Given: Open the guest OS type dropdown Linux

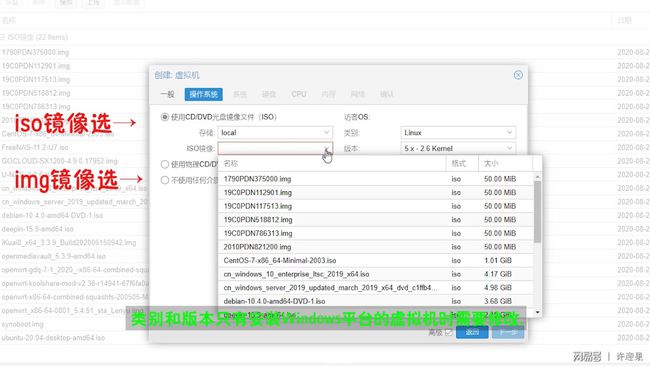Looking at the screenshot, I should 458,133.
